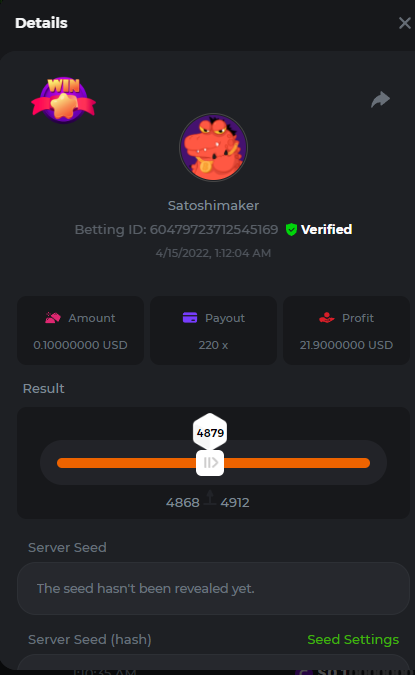The height and width of the screenshot is (675, 415).
Task: Click the slider handle on result bar
Action: tap(210, 463)
